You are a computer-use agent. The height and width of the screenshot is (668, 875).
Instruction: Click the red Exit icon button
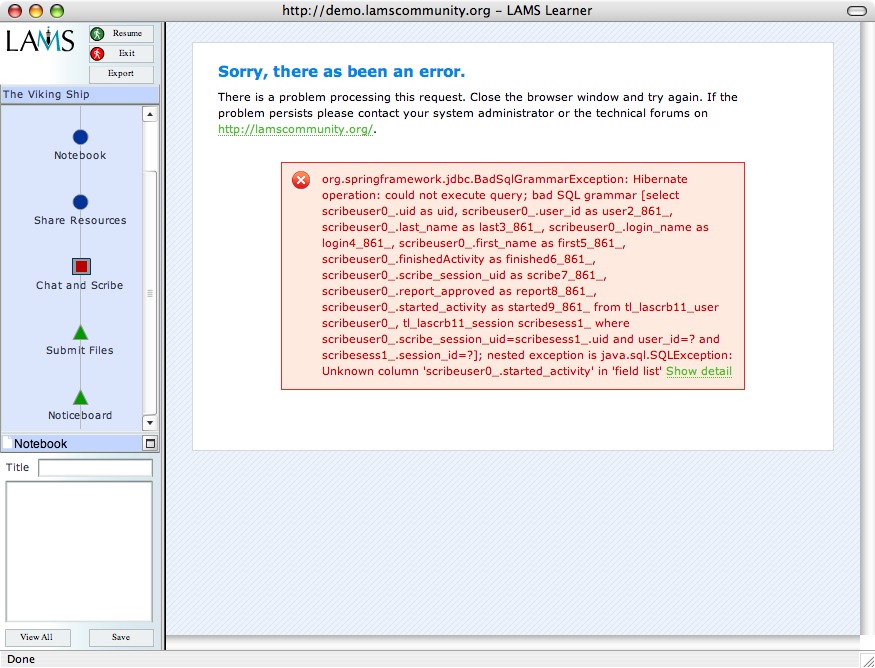[x=98, y=54]
